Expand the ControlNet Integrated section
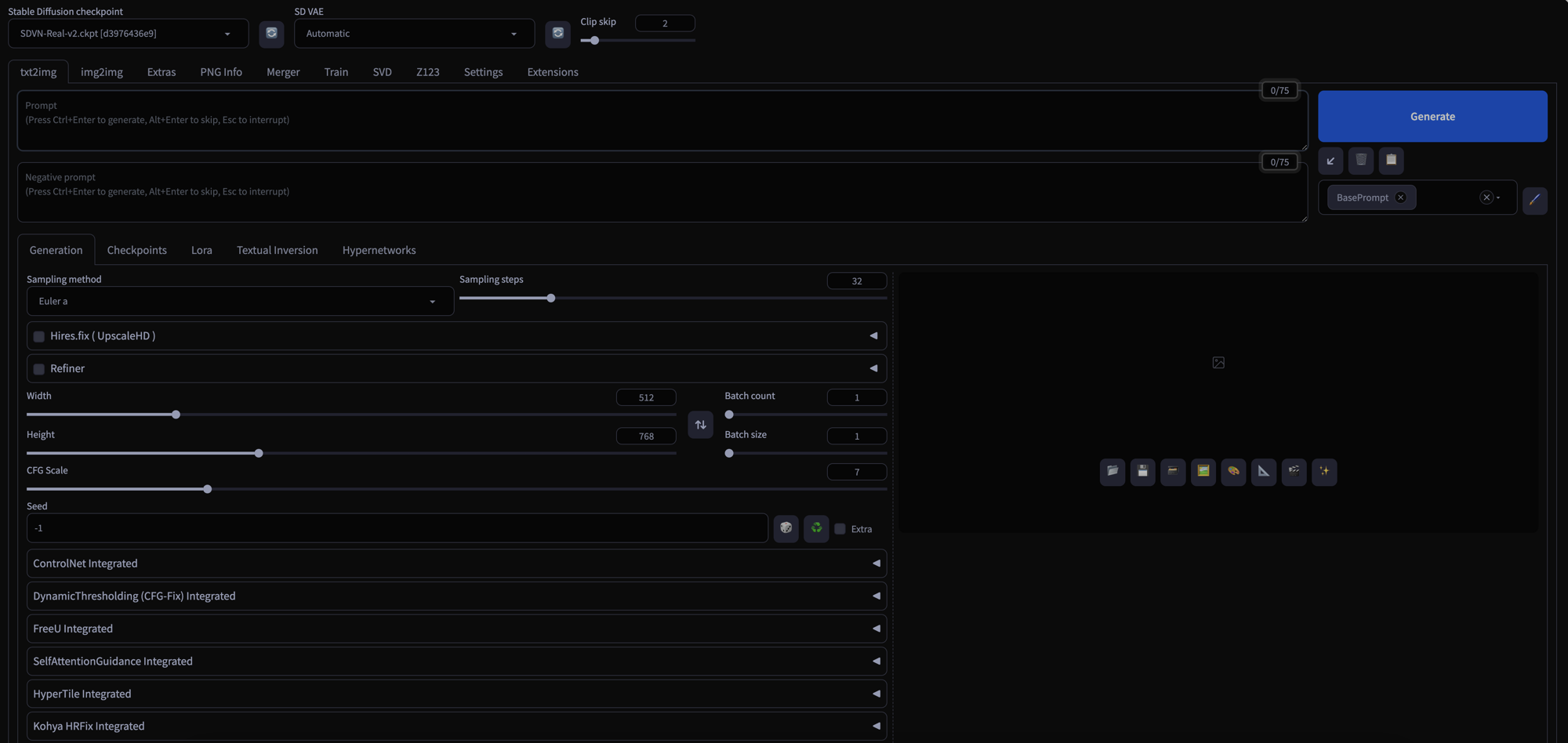This screenshot has width=1568, height=743. coord(456,564)
